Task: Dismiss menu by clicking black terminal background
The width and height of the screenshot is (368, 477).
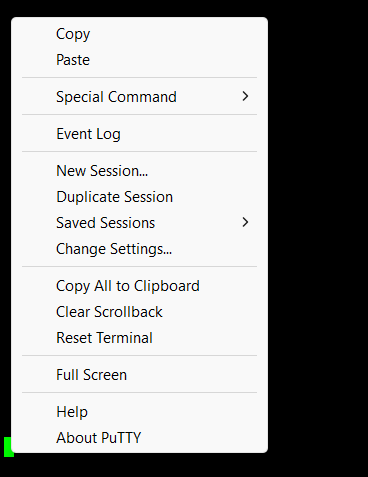Action: (317, 233)
